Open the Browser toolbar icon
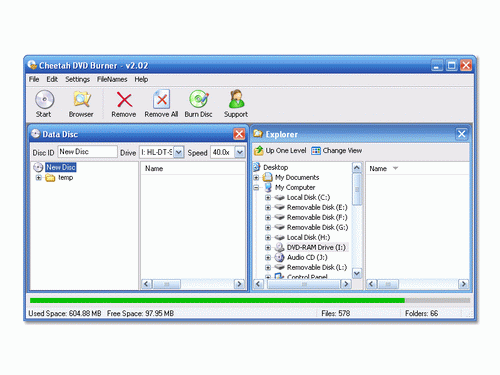 click(81, 100)
